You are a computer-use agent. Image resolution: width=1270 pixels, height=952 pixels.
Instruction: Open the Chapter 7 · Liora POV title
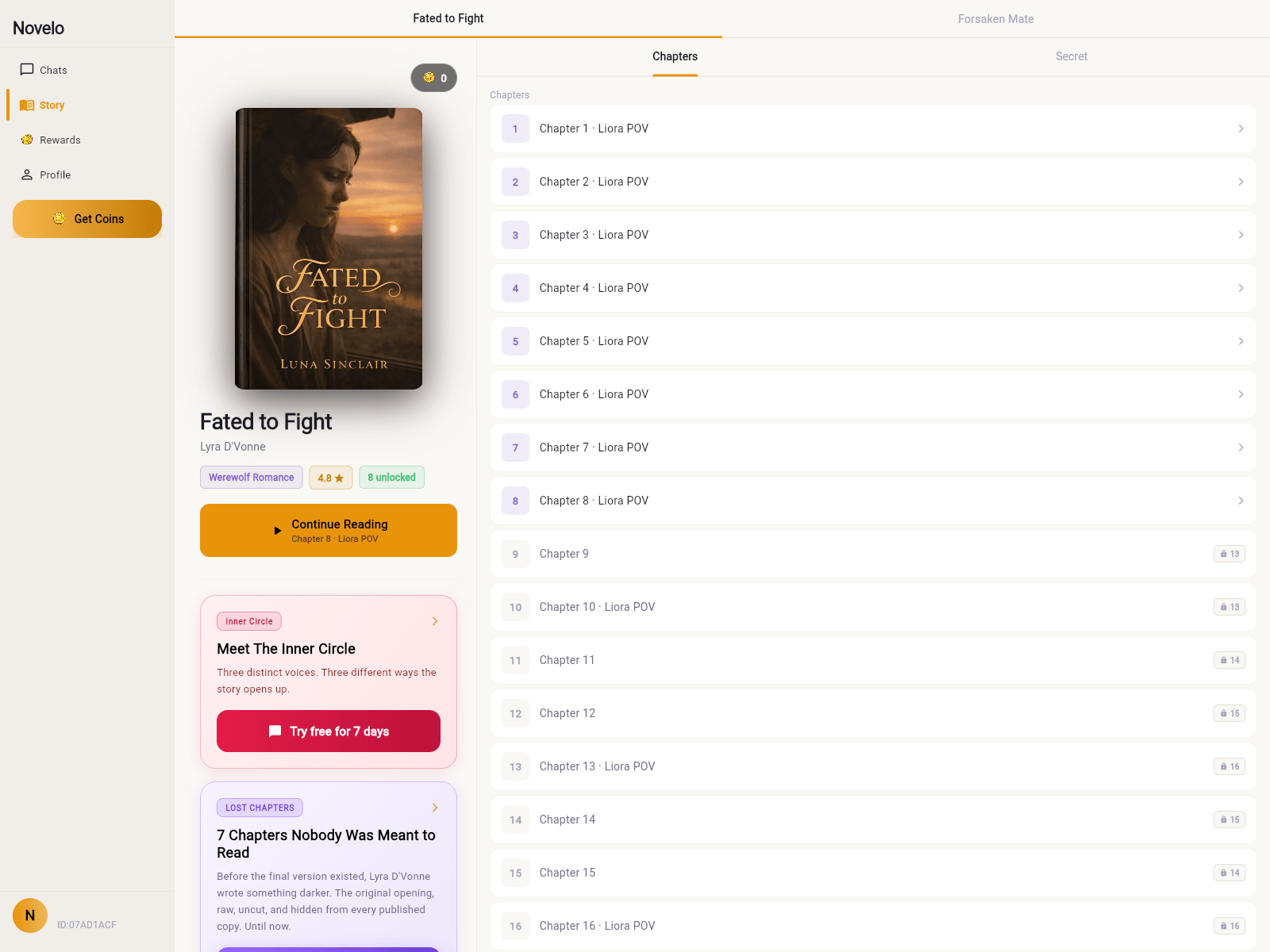(594, 447)
